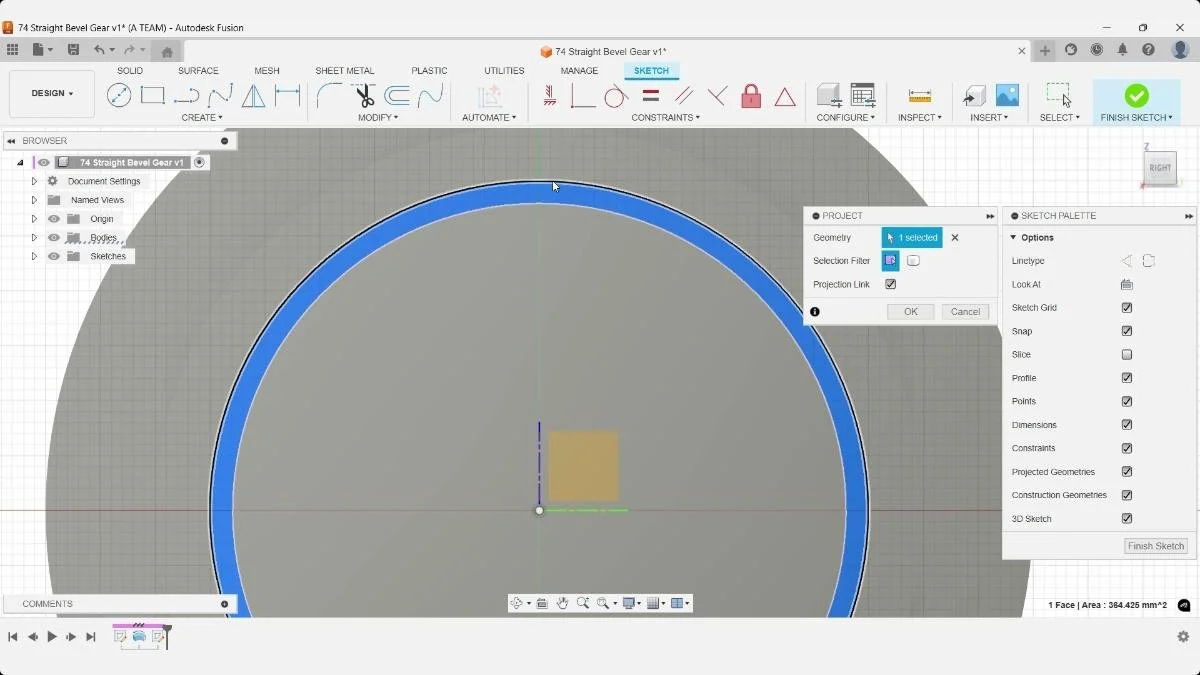Expand the Document Settings tree node
The height and width of the screenshot is (675, 1200).
[x=34, y=181]
